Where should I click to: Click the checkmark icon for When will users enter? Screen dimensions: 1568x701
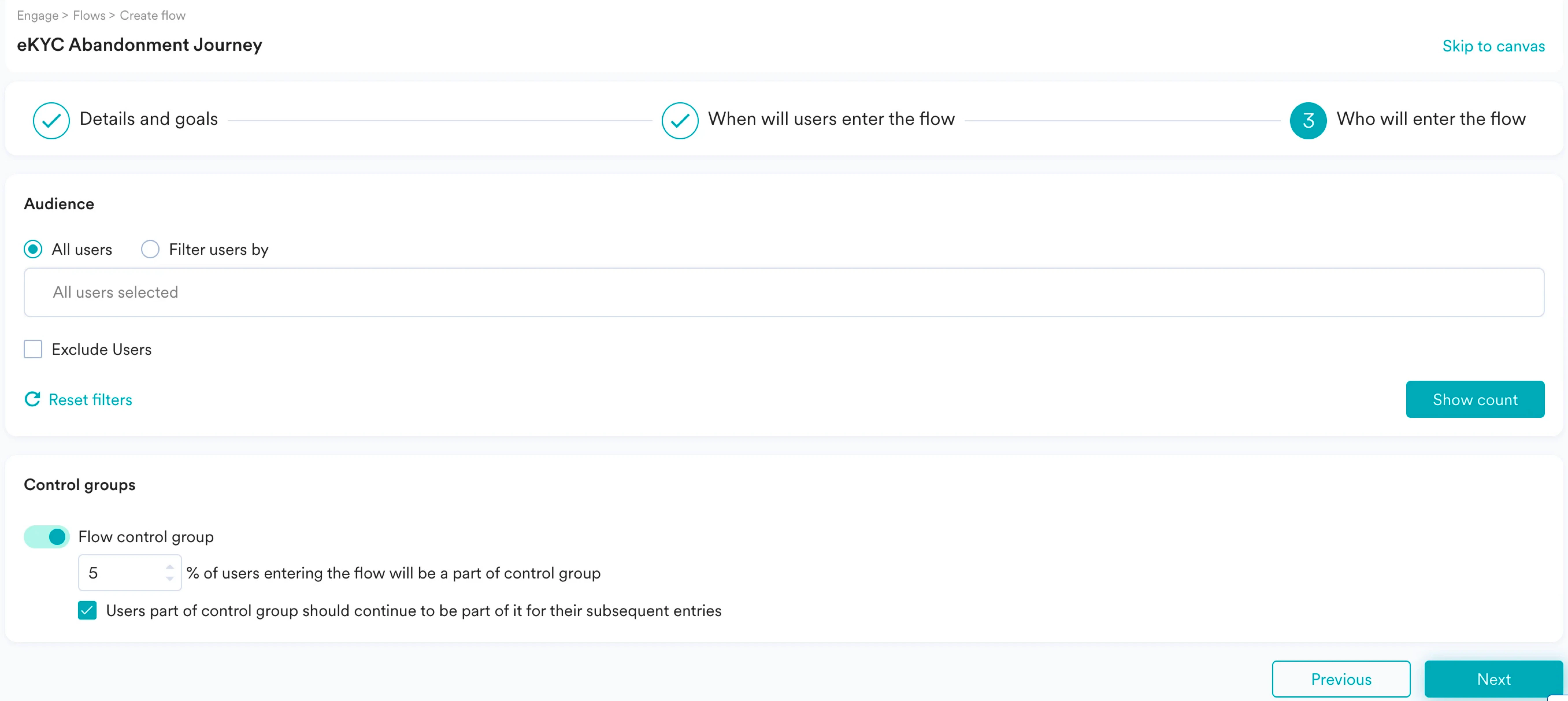point(679,120)
